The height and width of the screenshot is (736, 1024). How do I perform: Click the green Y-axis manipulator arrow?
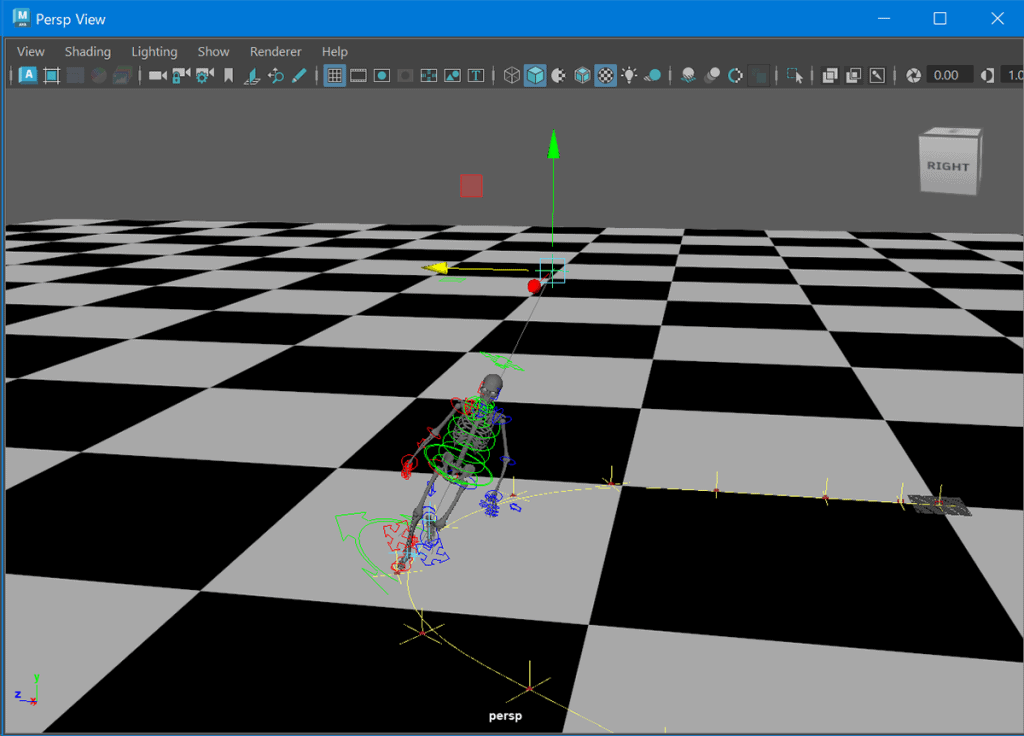[553, 144]
